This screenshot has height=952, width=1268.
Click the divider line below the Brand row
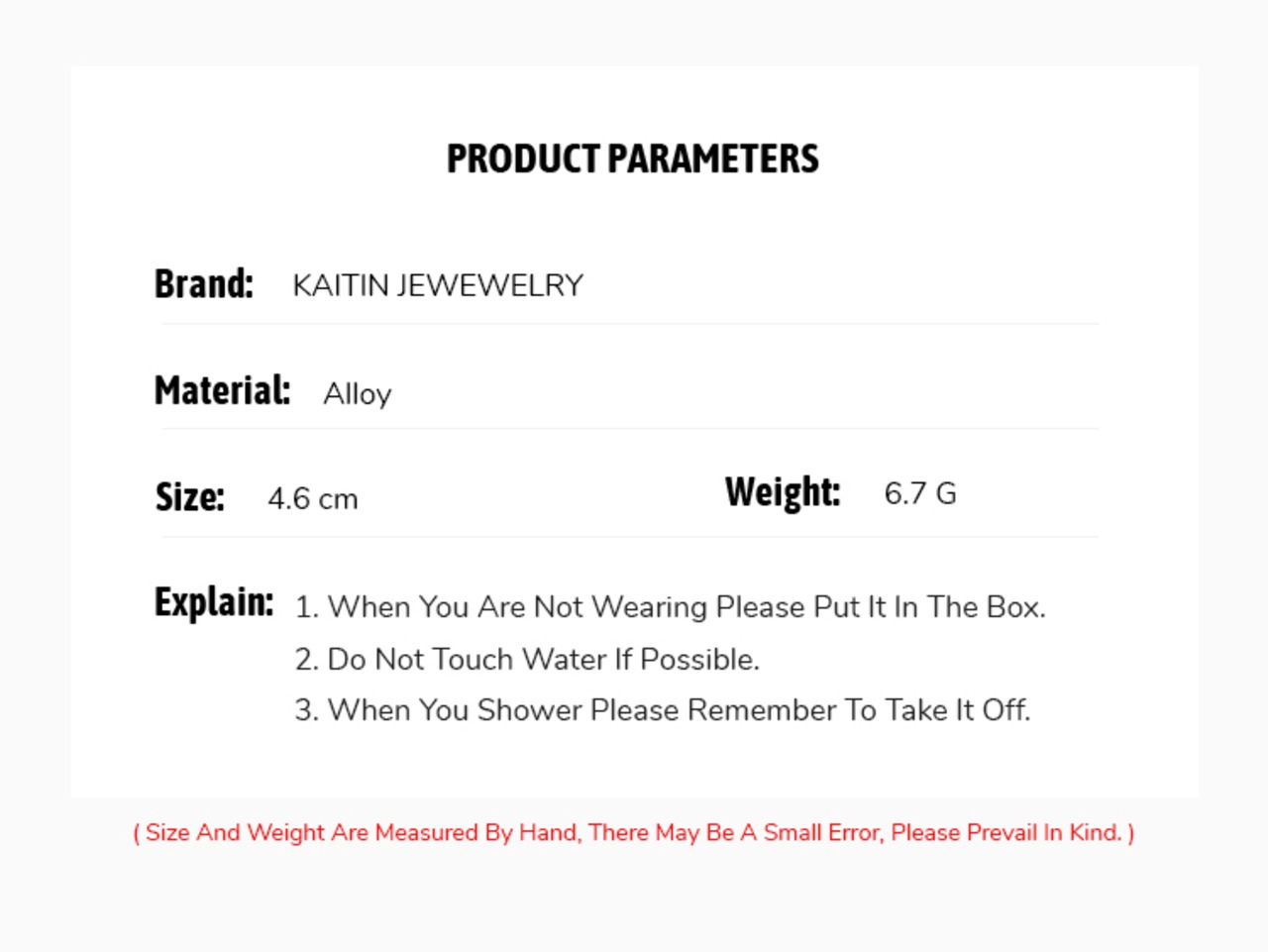[x=631, y=323]
